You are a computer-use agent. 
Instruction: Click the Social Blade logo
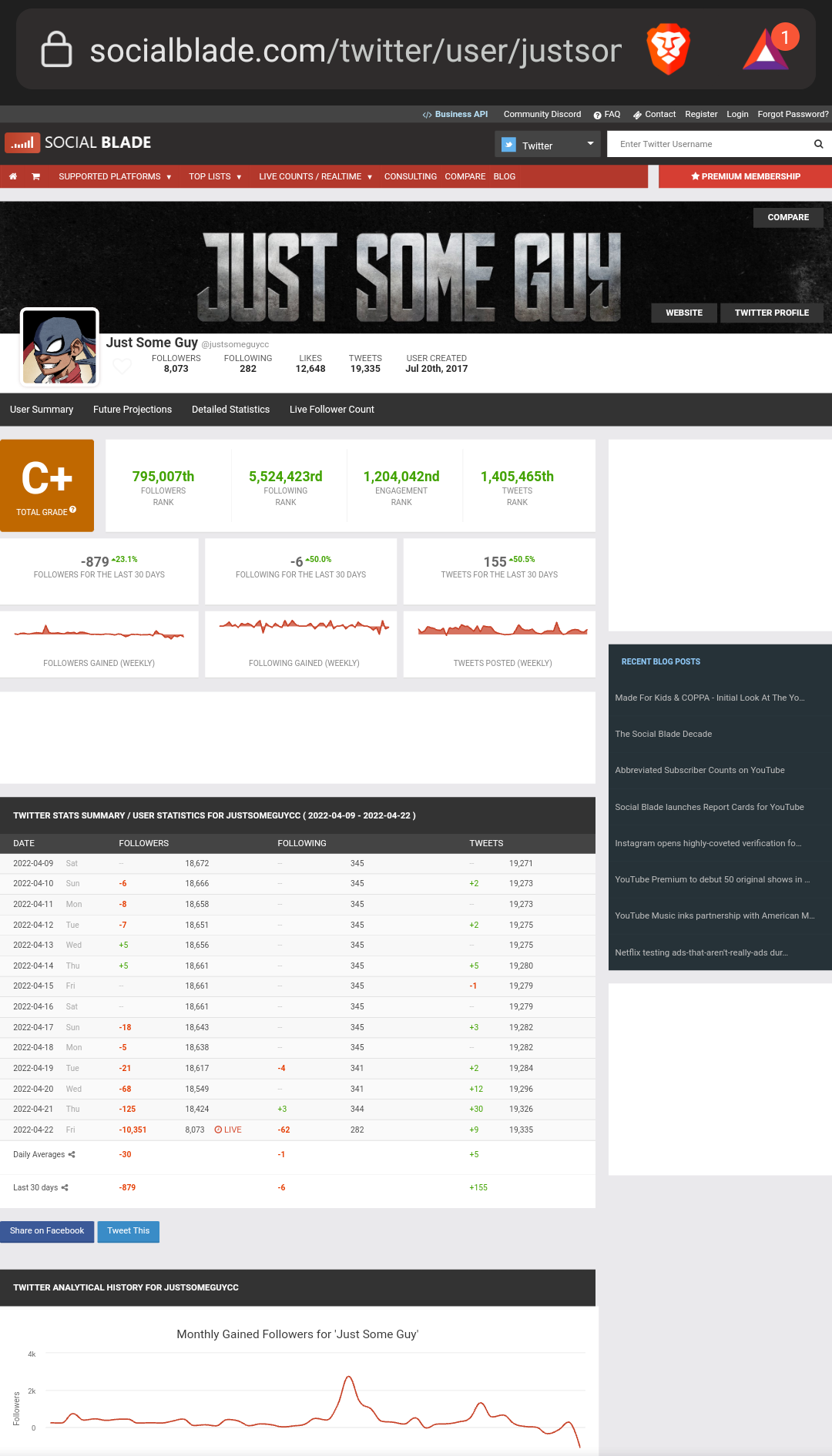point(78,142)
